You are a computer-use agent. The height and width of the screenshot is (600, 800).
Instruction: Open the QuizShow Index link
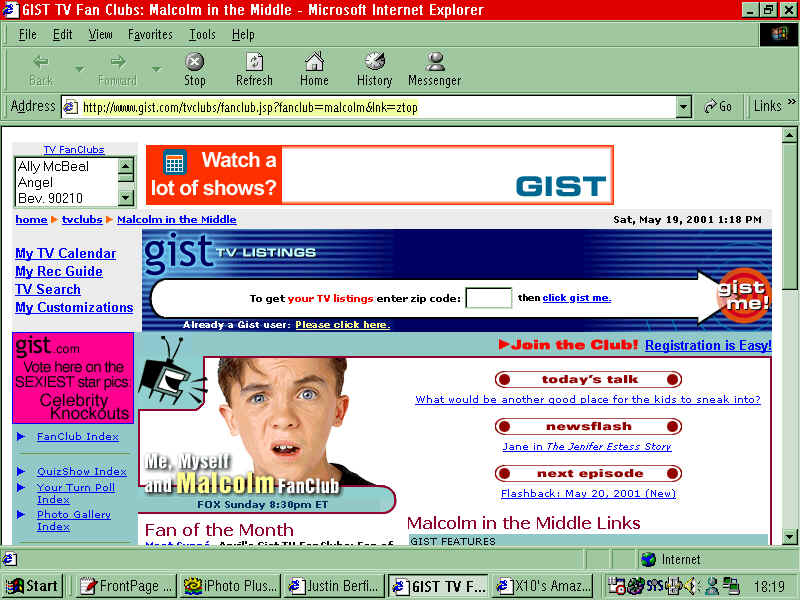82,471
